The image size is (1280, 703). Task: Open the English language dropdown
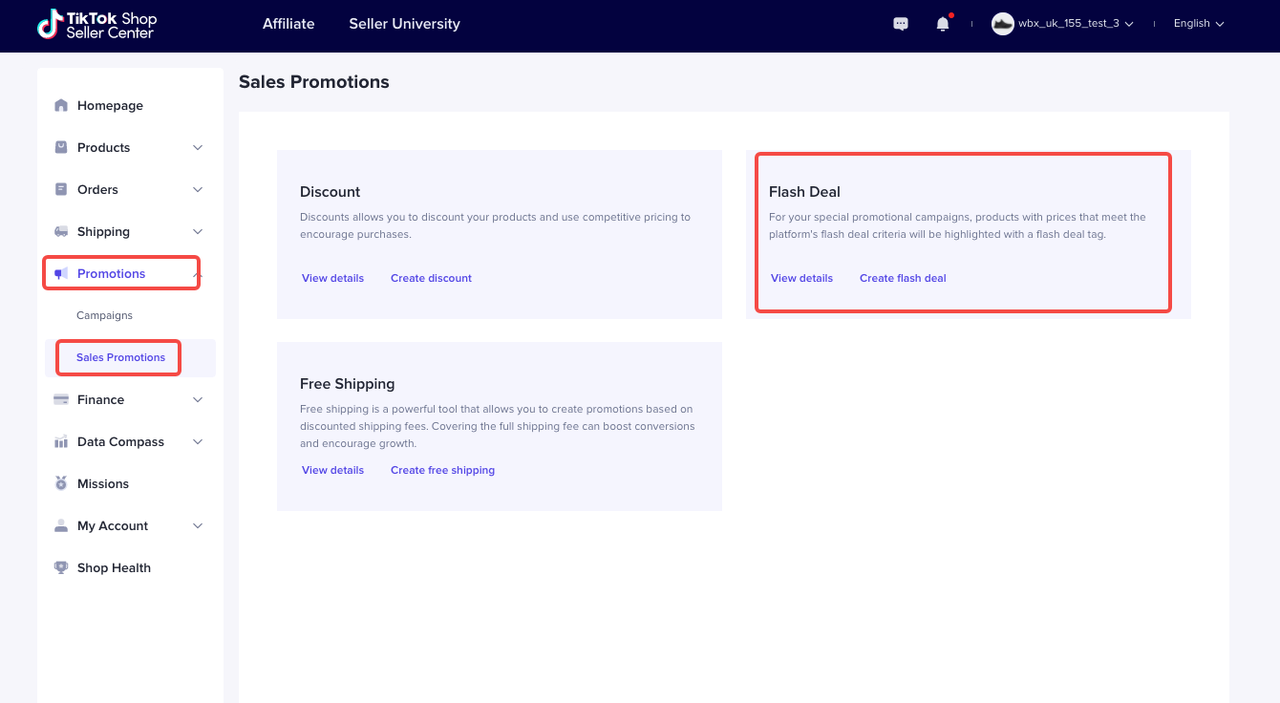(x=1198, y=24)
